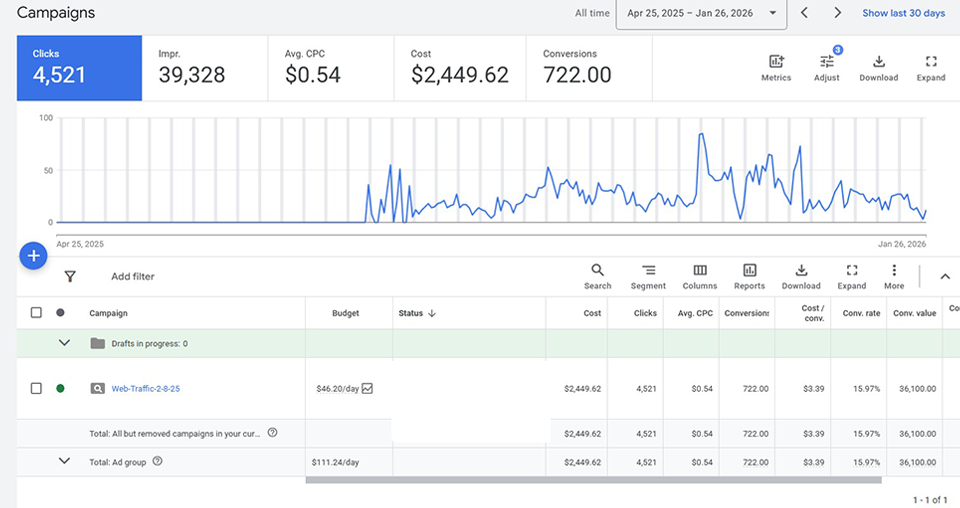Sort by the Cost / conv. column header
The height and width of the screenshot is (508, 960).
click(813, 313)
